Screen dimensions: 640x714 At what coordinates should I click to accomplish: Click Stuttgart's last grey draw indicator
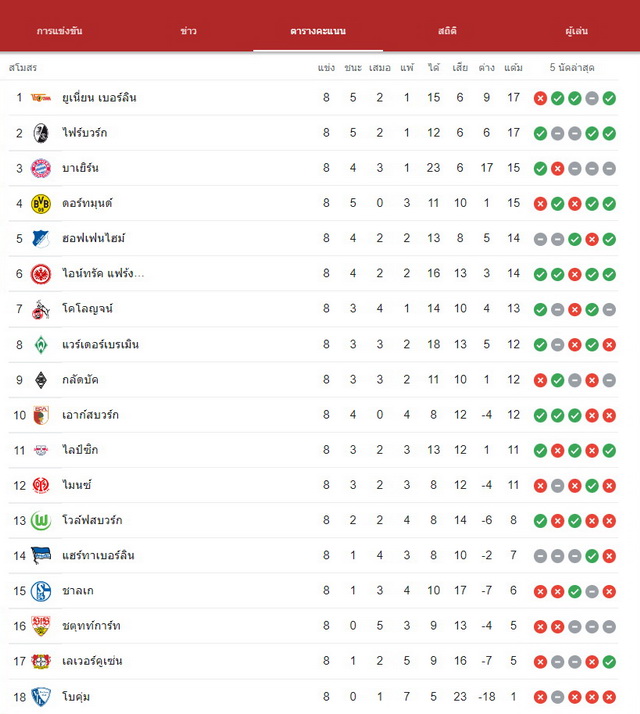609,627
